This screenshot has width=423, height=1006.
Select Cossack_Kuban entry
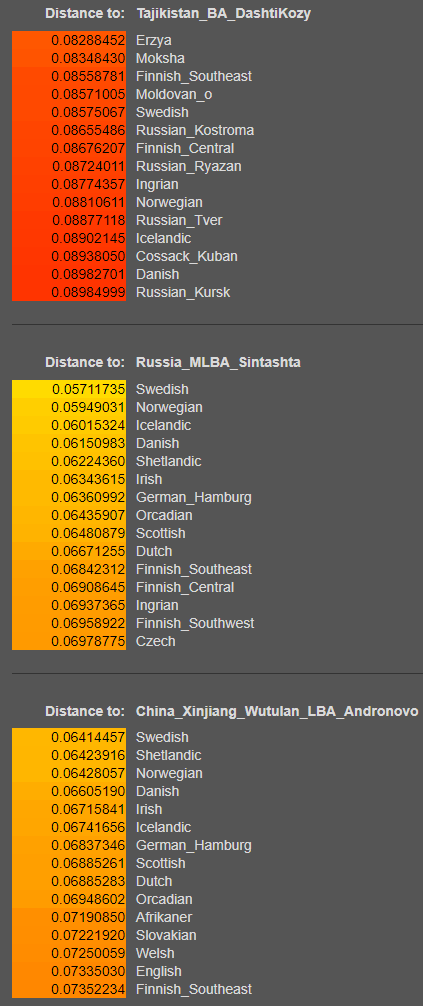pyautogui.click(x=187, y=256)
